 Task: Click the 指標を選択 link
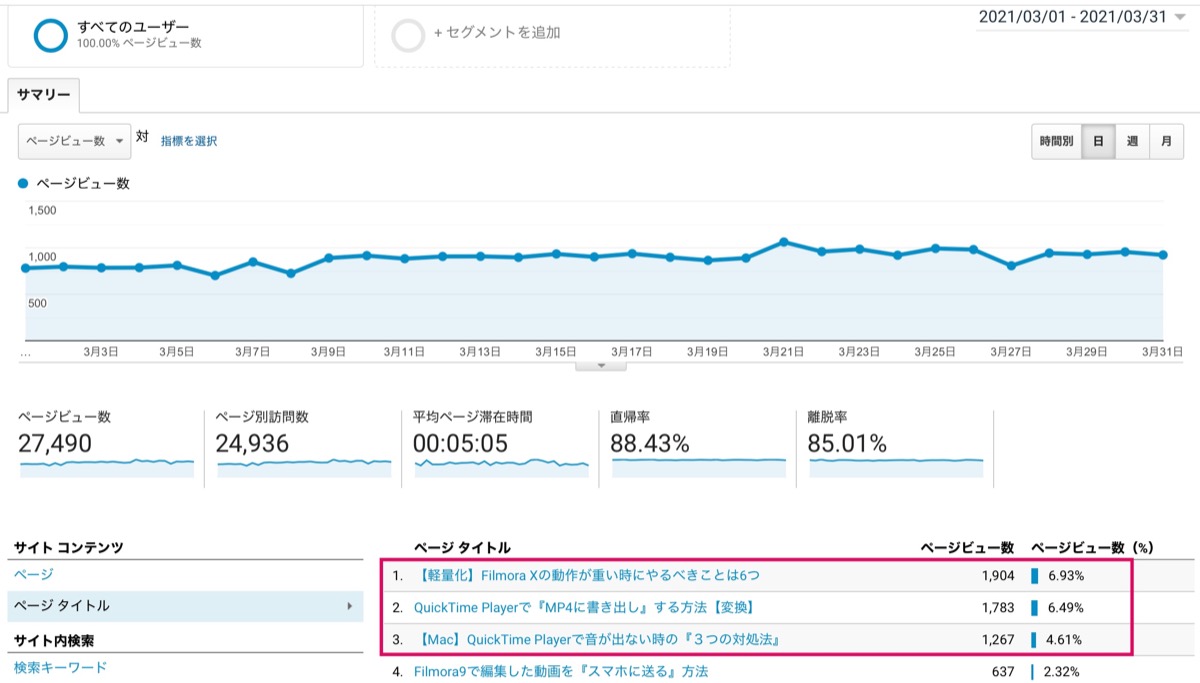click(189, 141)
